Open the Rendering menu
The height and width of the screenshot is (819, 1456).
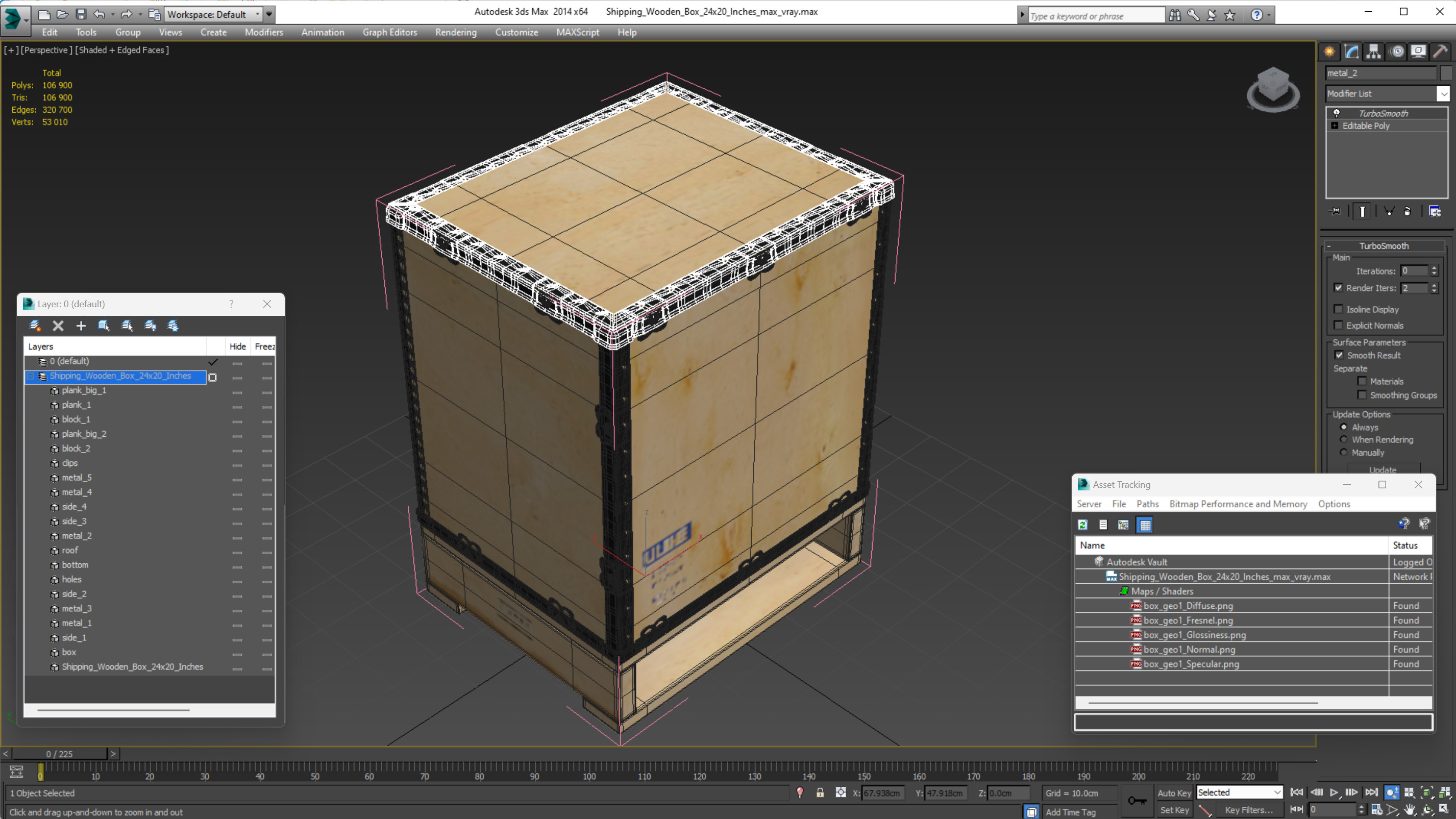(x=456, y=32)
